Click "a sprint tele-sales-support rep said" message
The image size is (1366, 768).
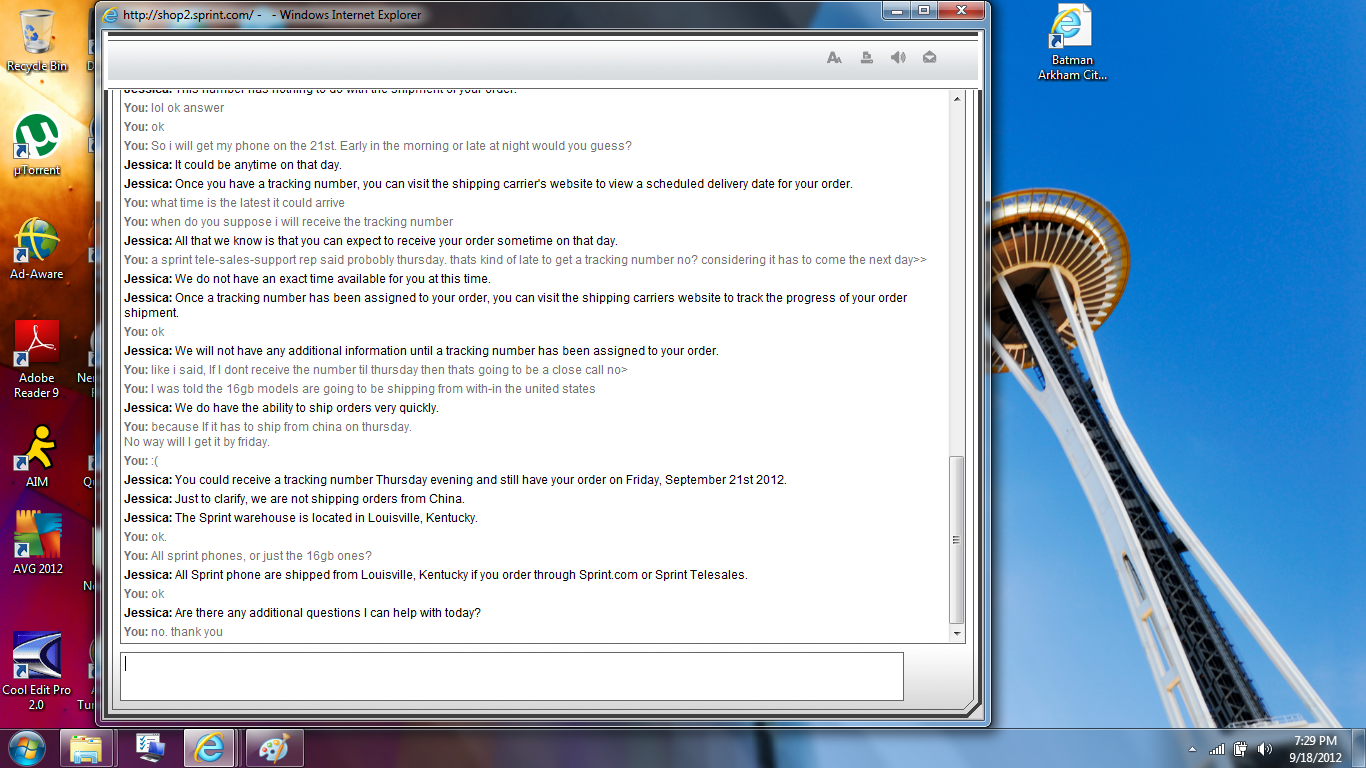539,260
